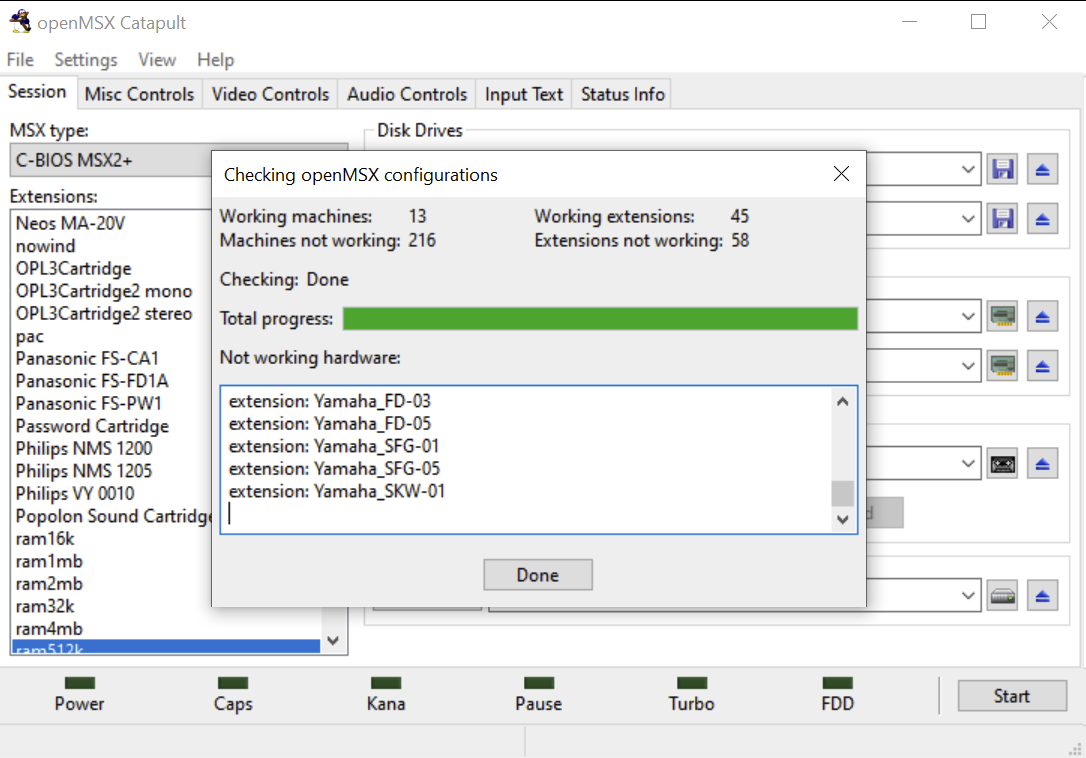Click the down arrow of the hardware list scrollbar
This screenshot has width=1086, height=758.
842,519
